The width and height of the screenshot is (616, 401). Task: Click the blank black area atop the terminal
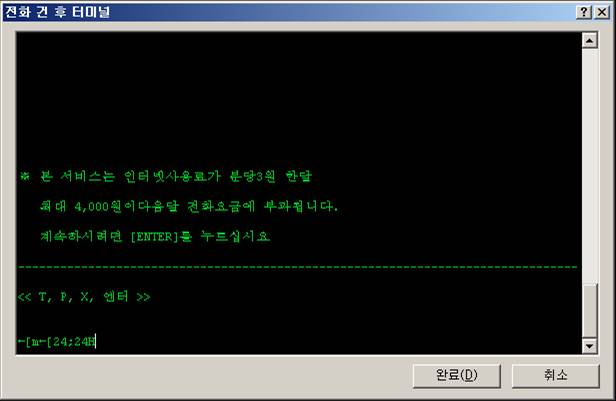[299, 98]
